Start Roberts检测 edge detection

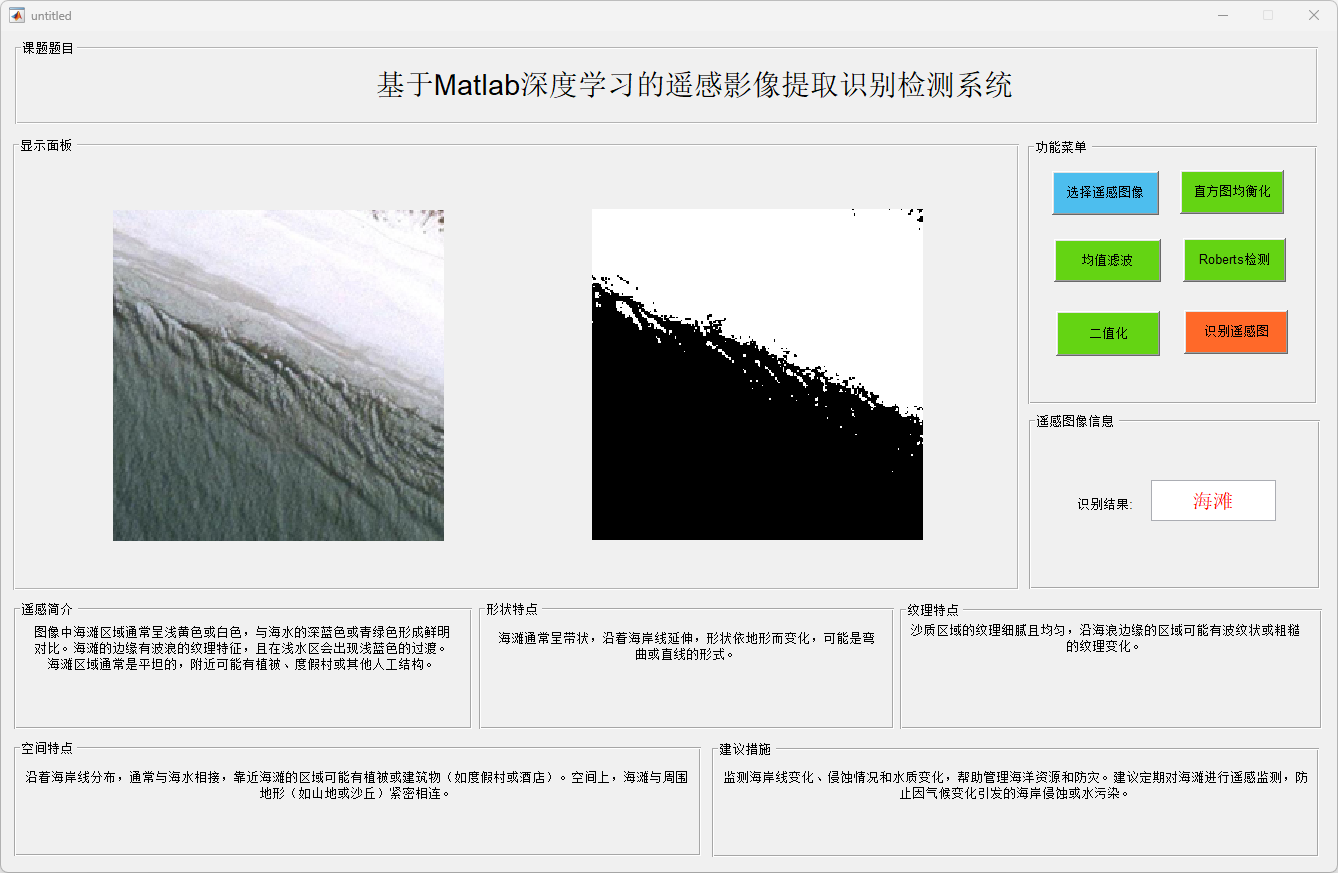click(1234, 260)
